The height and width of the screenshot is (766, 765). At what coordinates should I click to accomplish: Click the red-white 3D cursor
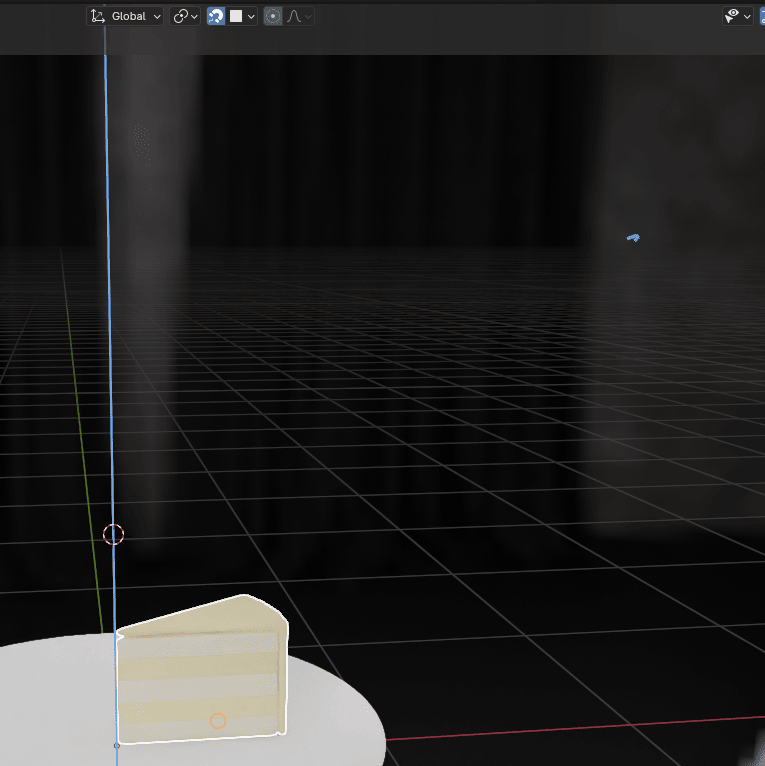click(x=114, y=535)
